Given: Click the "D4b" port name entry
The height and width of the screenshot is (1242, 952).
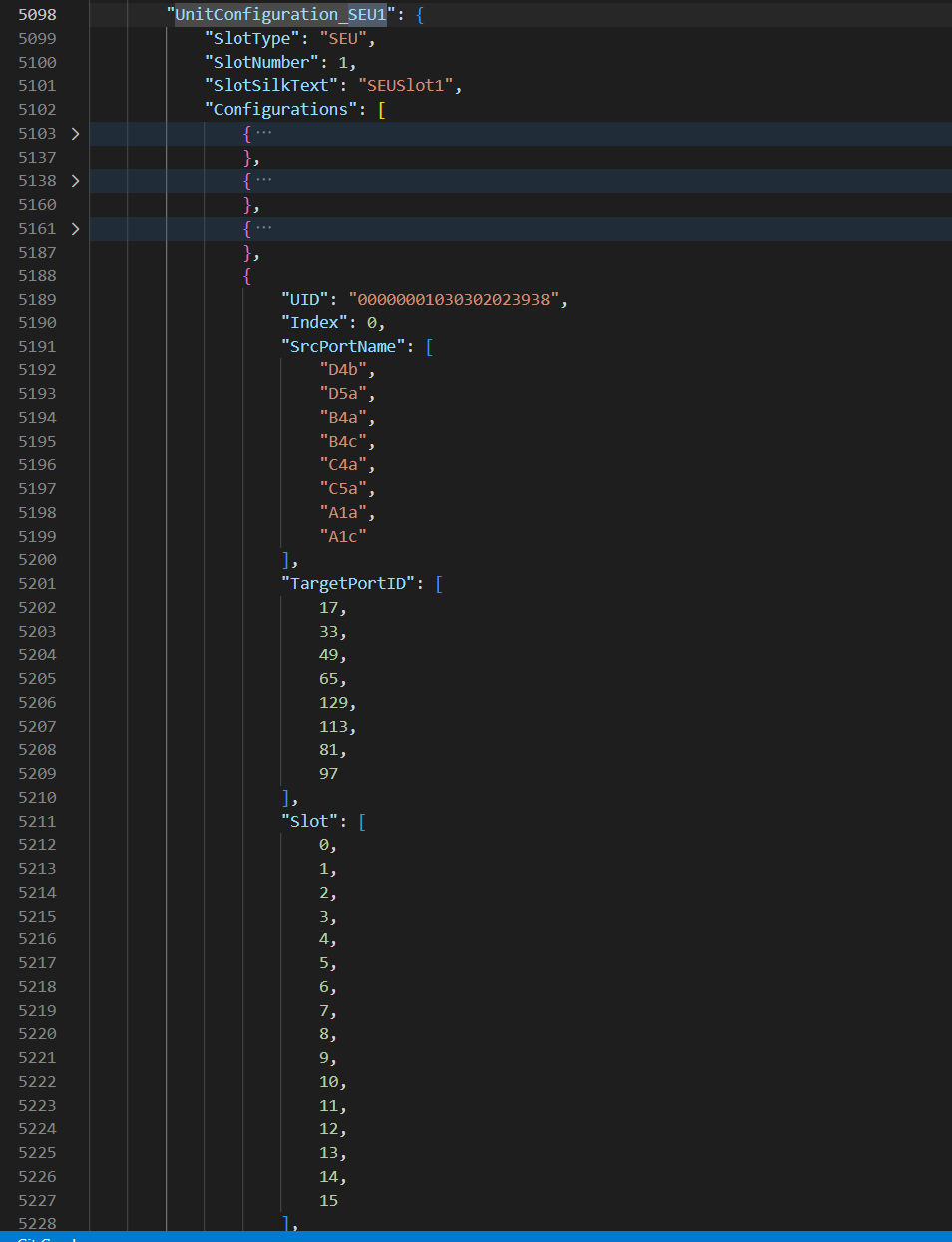Looking at the screenshot, I should 343,370.
